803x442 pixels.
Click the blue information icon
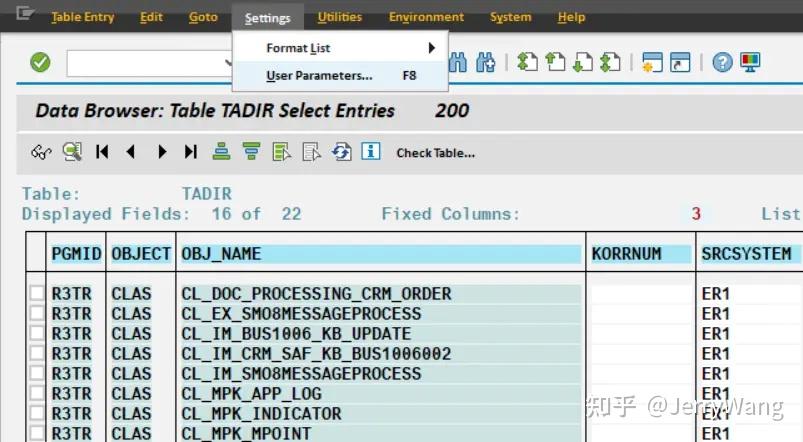click(x=371, y=151)
